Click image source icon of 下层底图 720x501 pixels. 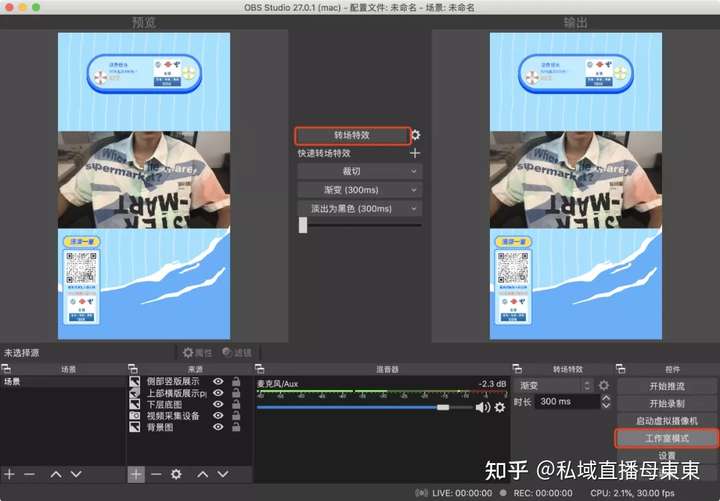point(134,404)
